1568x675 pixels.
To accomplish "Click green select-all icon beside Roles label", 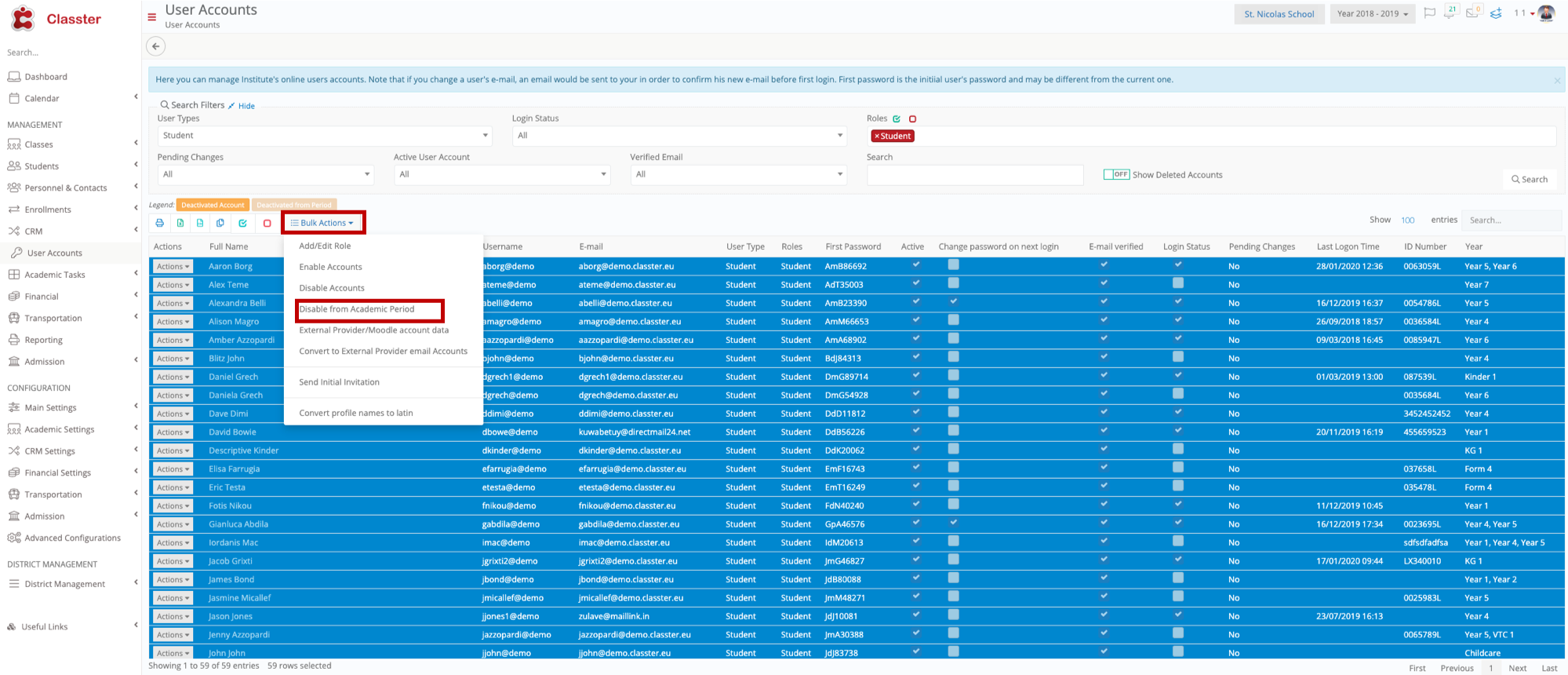I will click(x=897, y=119).
